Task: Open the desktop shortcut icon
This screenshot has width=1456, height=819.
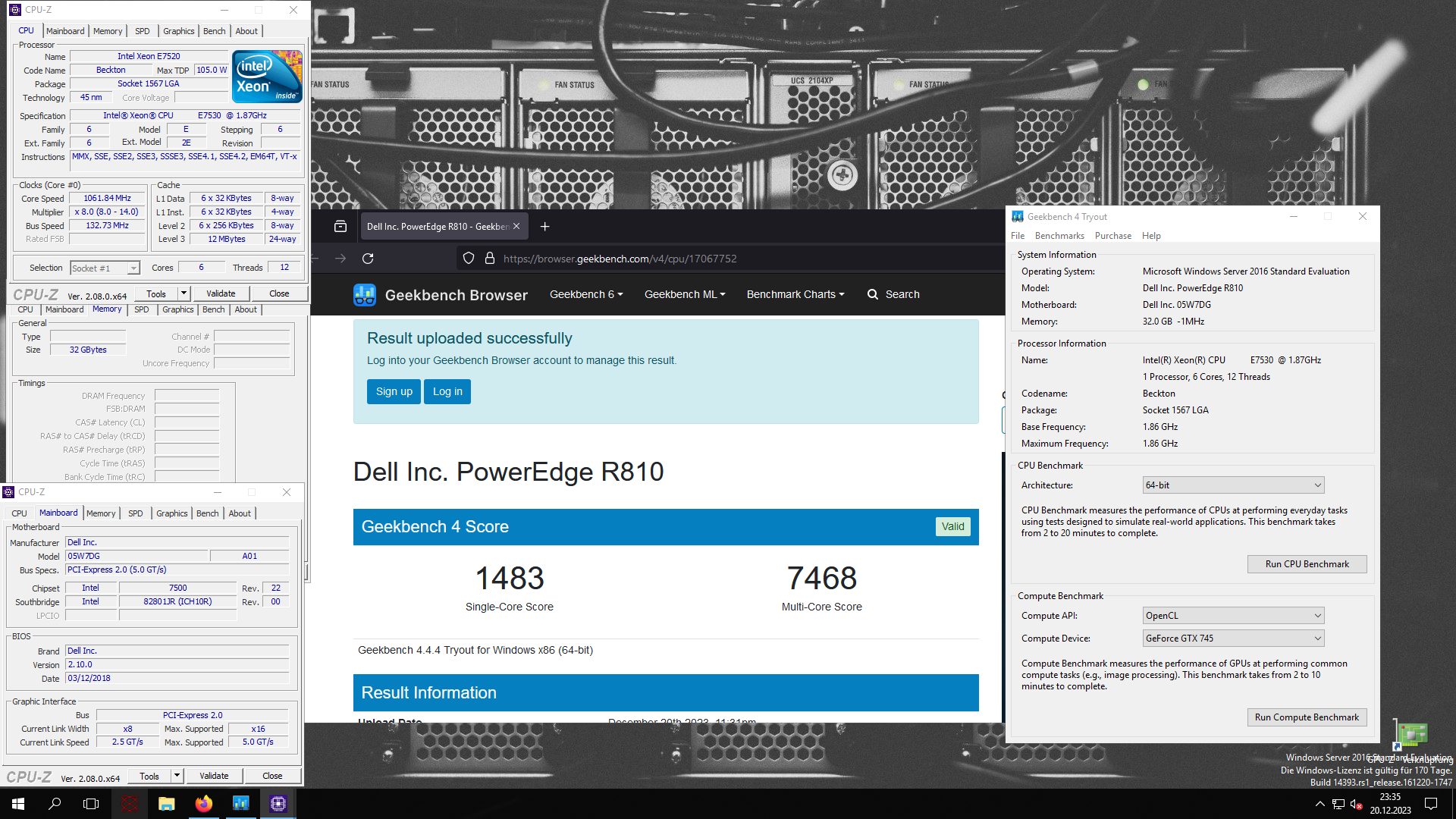Action: (x=1411, y=733)
